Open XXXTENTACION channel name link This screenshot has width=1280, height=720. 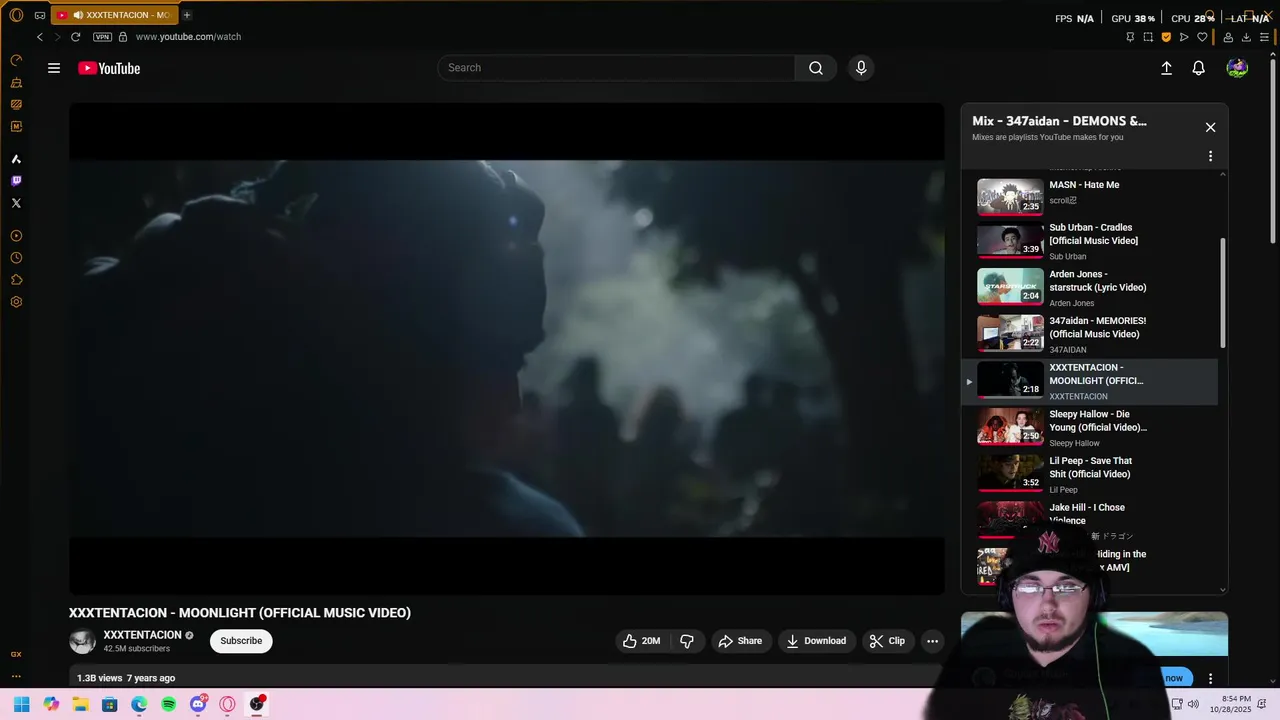point(143,635)
